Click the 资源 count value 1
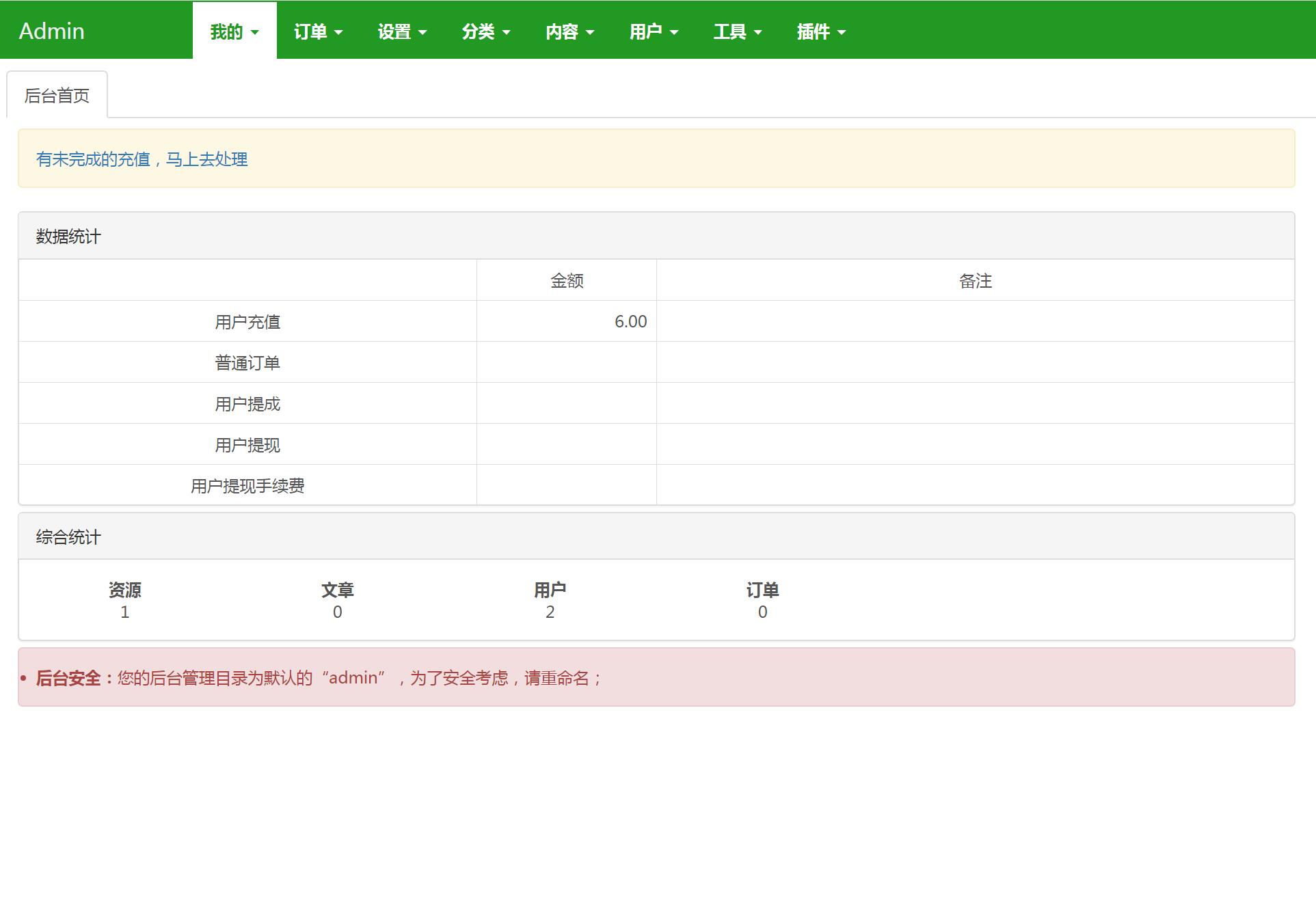The width and height of the screenshot is (1316, 922). coord(125,612)
